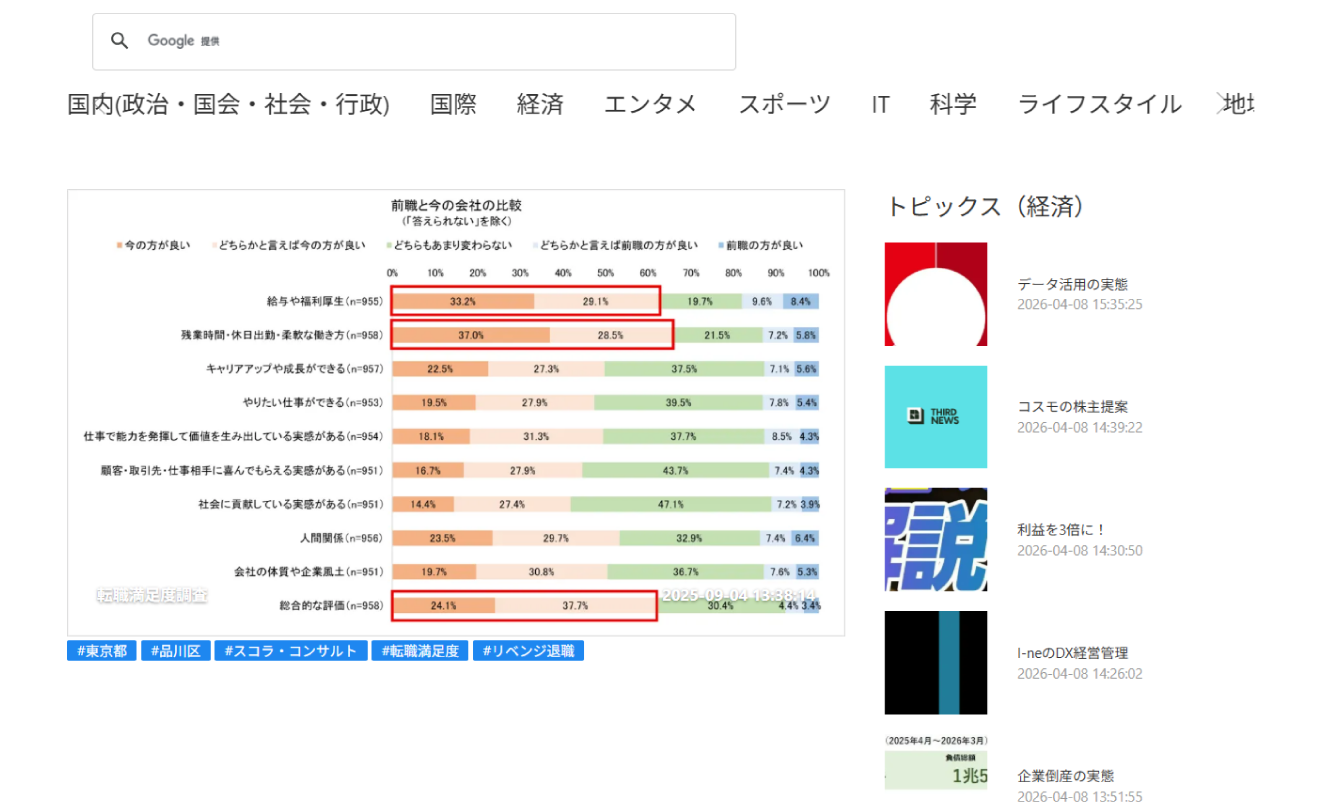Viewport: 1337px width, 802px height.
Task: Open the エンタメ section
Action: [650, 104]
